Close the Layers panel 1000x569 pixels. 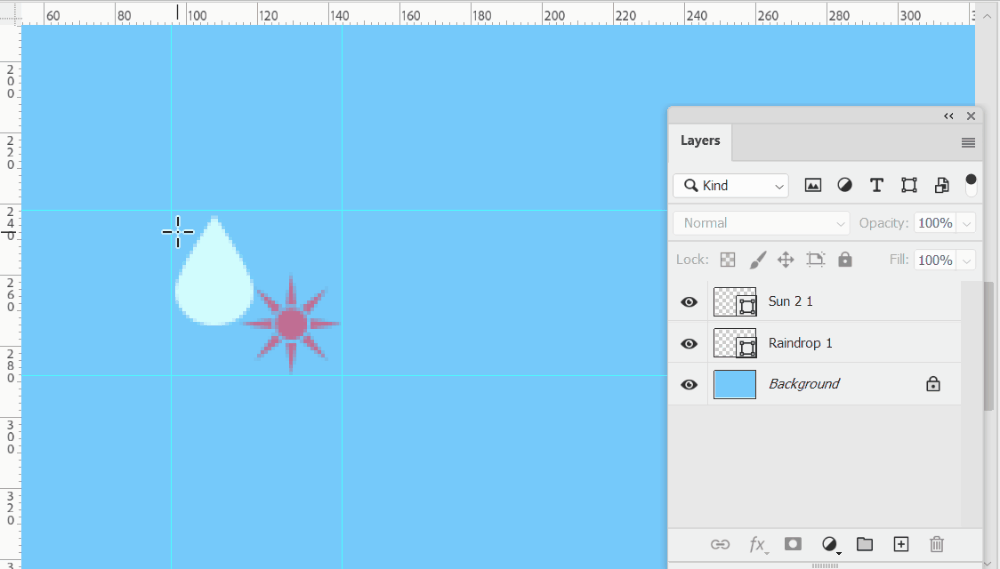971,116
